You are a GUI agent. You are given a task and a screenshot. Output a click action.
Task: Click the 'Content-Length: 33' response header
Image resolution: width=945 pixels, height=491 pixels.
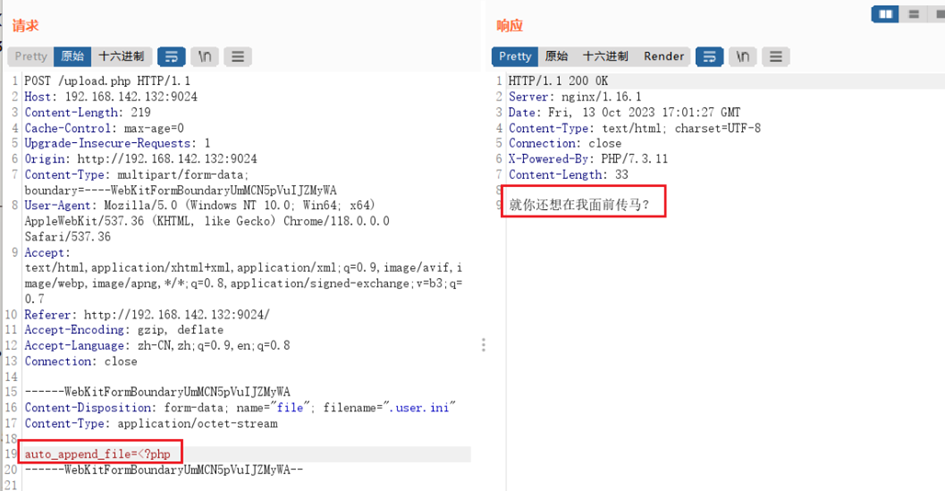[x=568, y=175]
